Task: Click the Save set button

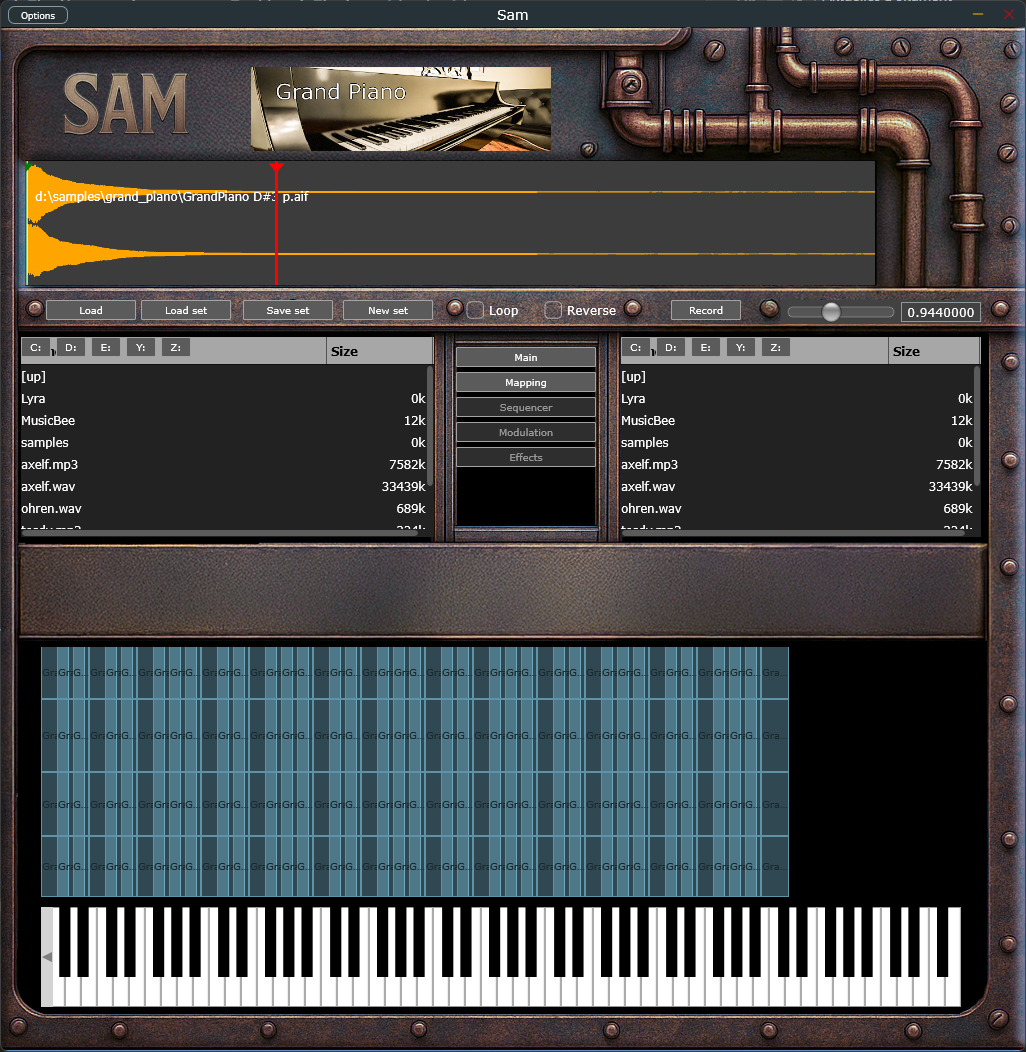Action: 287,310
